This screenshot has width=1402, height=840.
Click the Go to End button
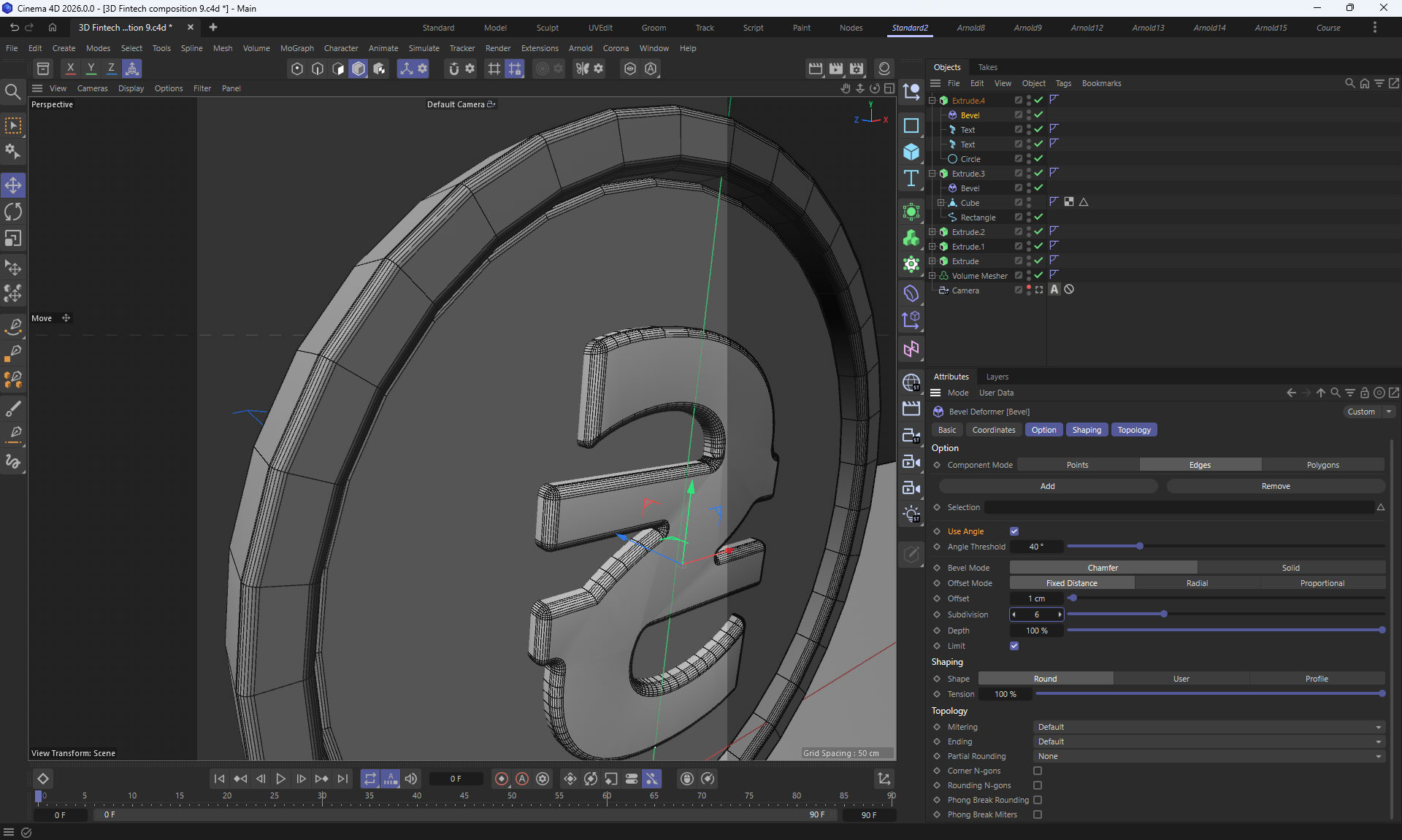342,779
